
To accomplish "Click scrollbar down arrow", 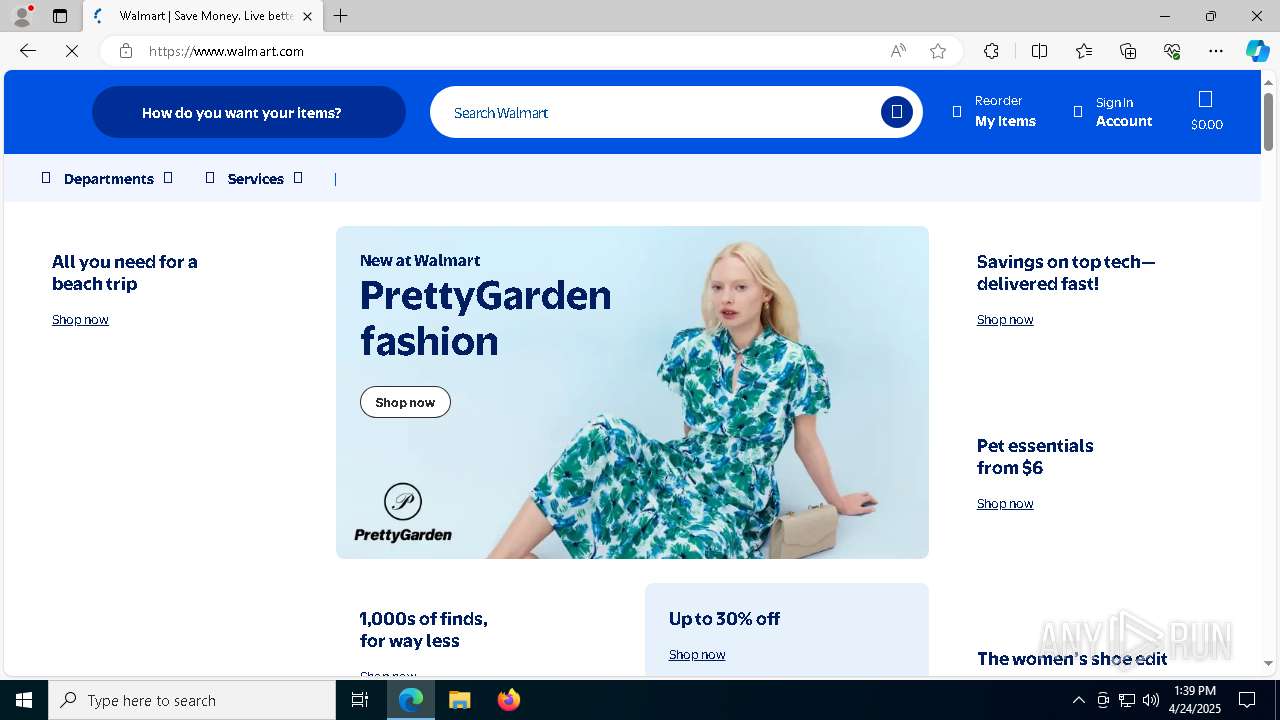I will coord(1269,663).
